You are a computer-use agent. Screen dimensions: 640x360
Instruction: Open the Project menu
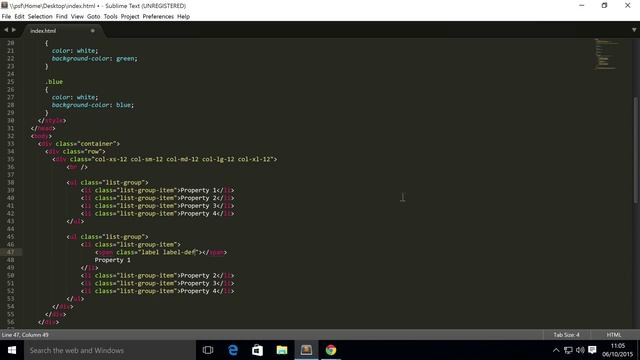click(130, 16)
